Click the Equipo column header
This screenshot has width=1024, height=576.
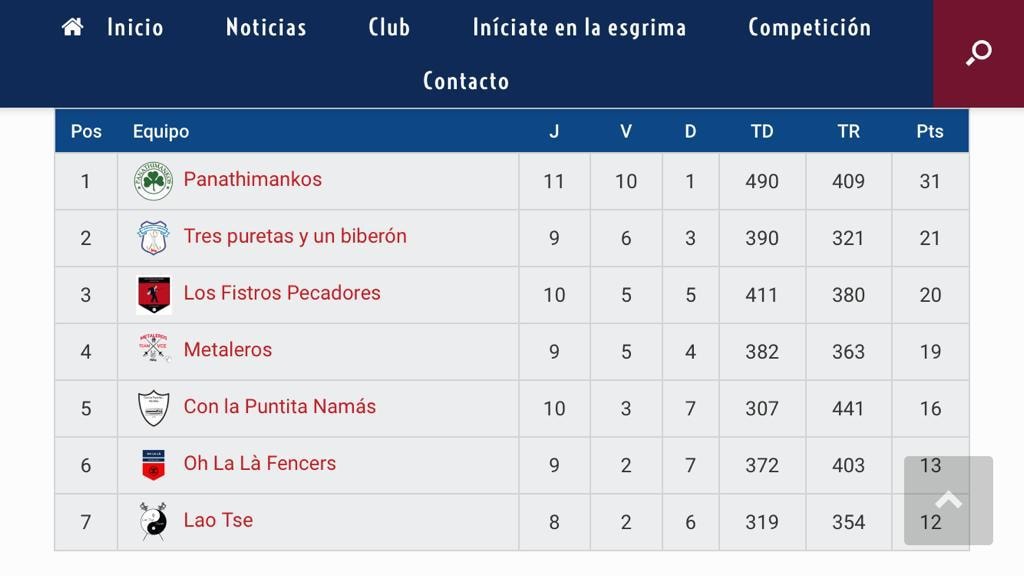point(161,131)
